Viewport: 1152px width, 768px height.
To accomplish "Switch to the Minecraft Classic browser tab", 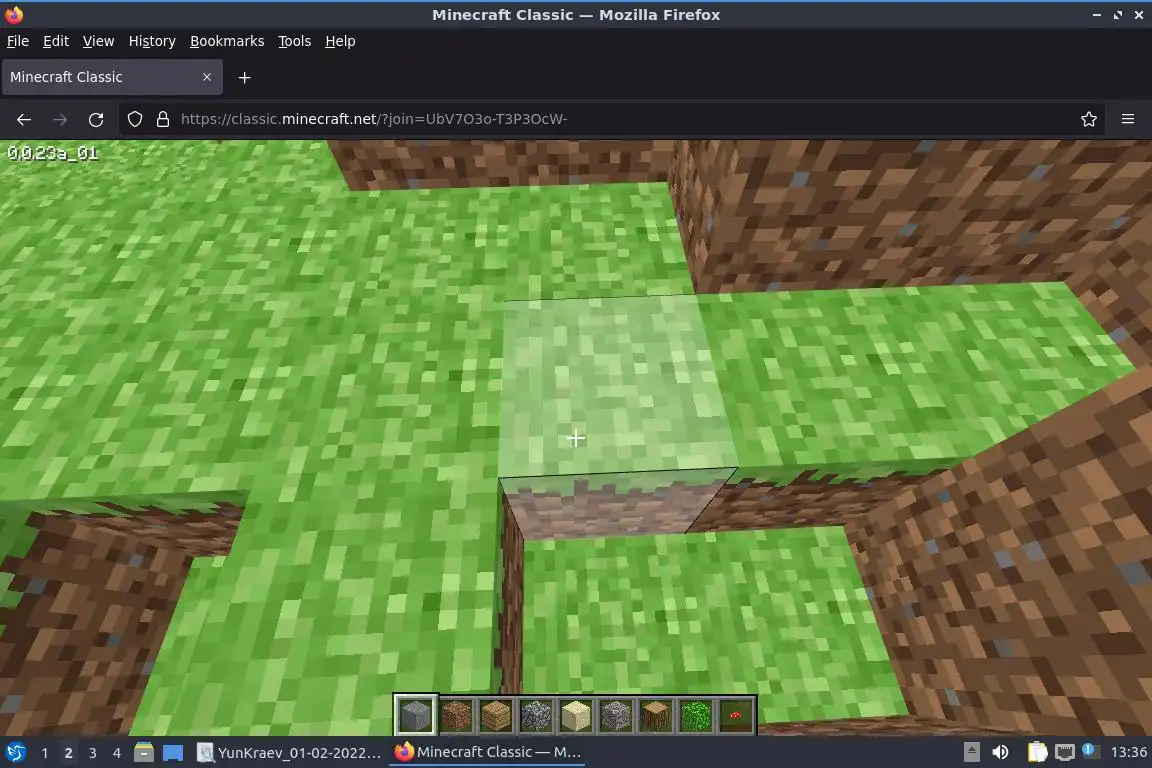I will 112,77.
